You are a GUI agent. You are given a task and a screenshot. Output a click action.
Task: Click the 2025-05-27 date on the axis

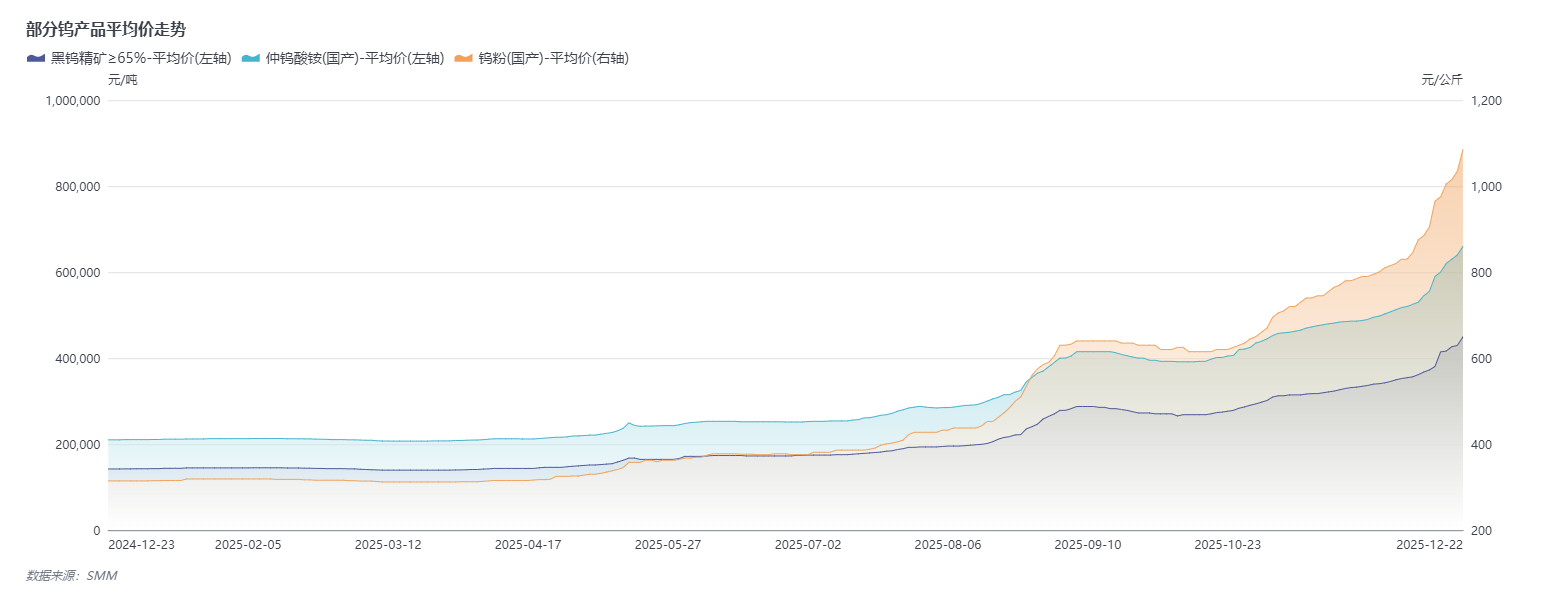coord(668,545)
